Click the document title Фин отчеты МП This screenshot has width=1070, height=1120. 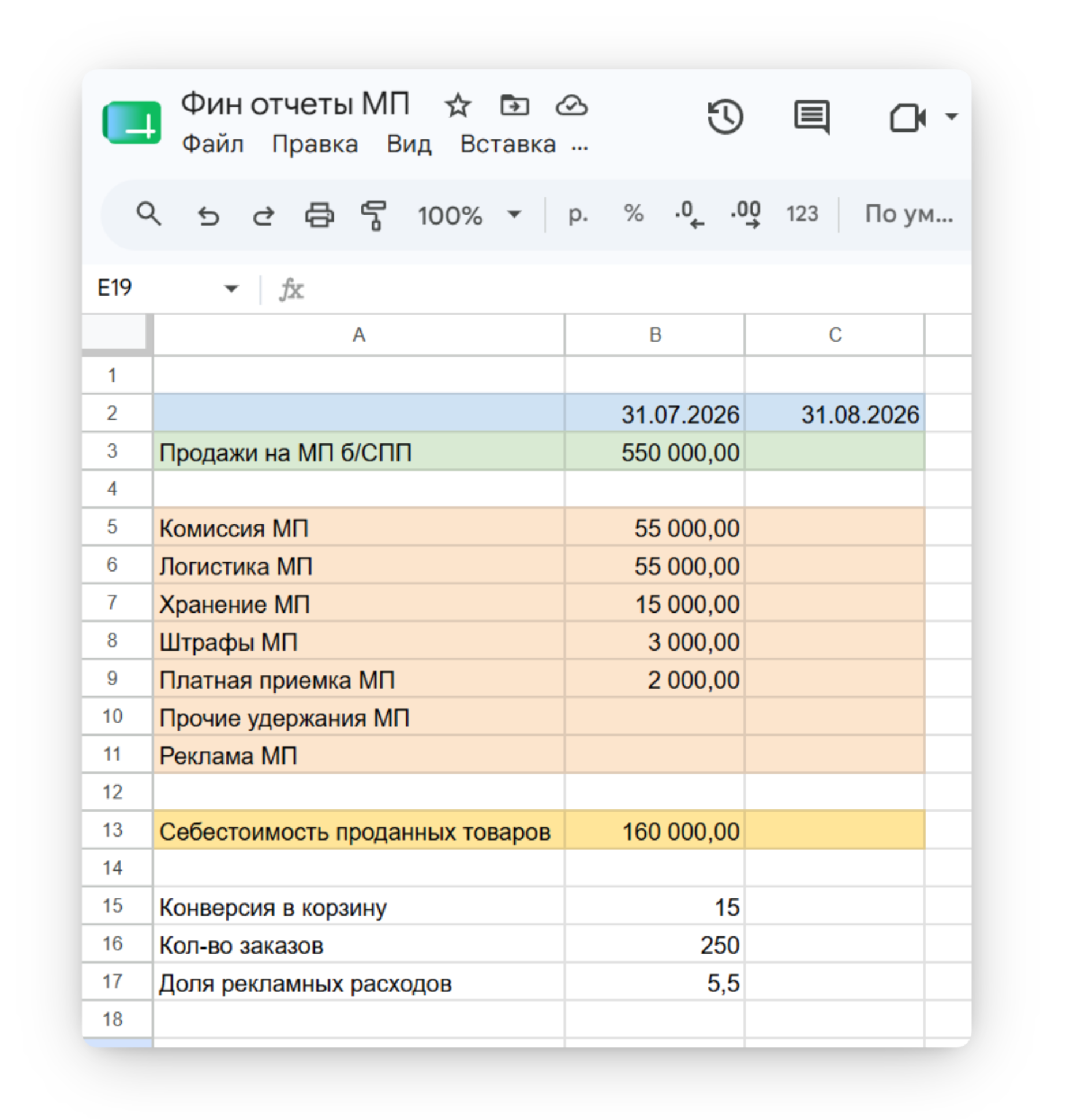295,104
